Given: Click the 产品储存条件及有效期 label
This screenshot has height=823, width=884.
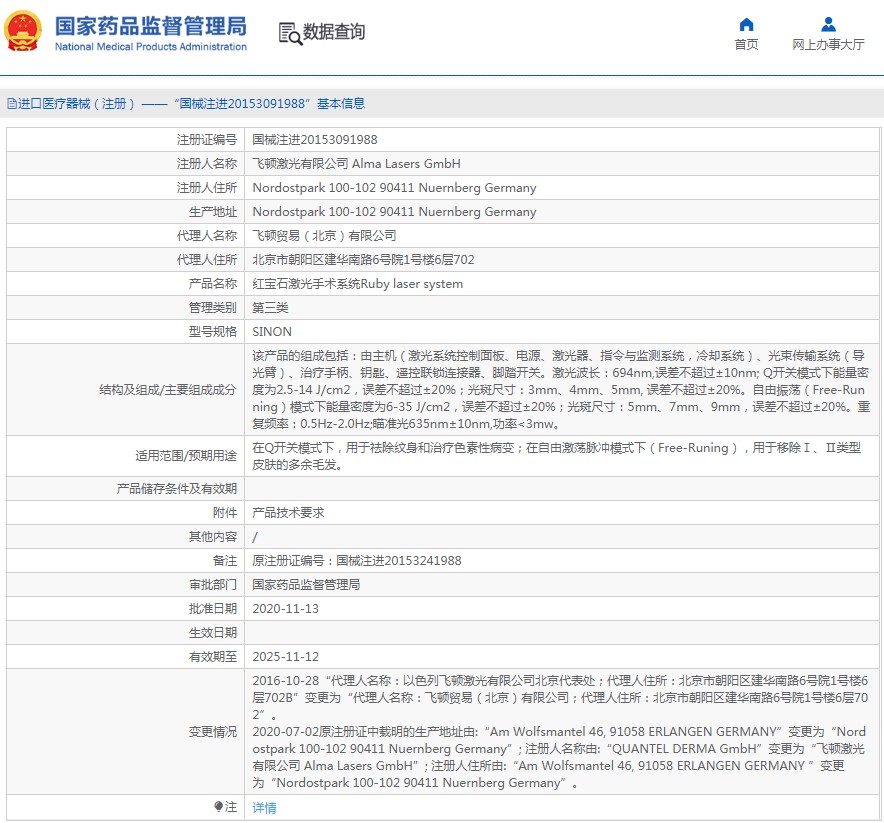Looking at the screenshot, I should click(176, 489).
